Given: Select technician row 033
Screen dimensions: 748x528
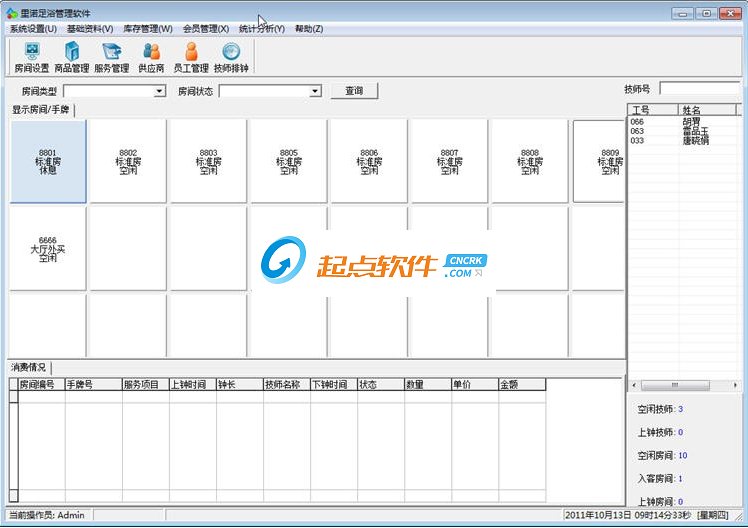Looking at the screenshot, I should pos(683,141).
